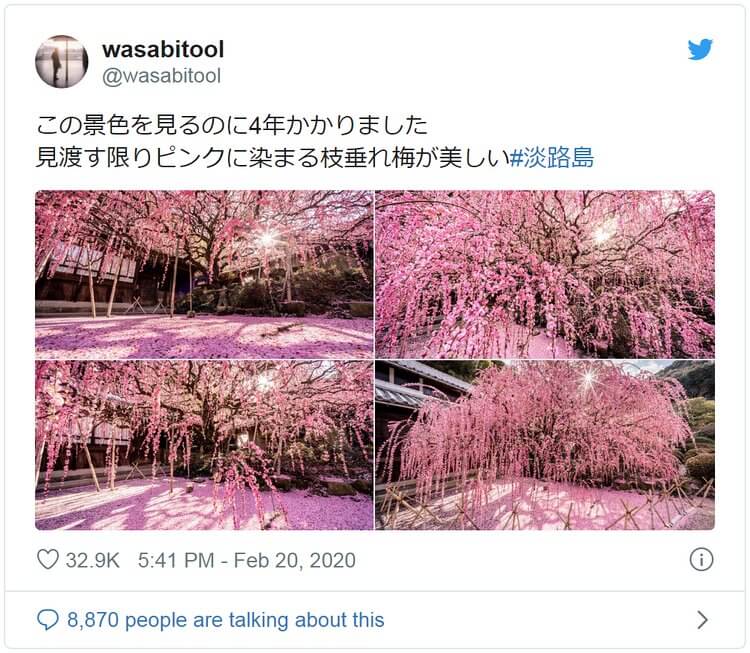Click the sun flare in bottom-right photo
750x653 pixels.
588,378
